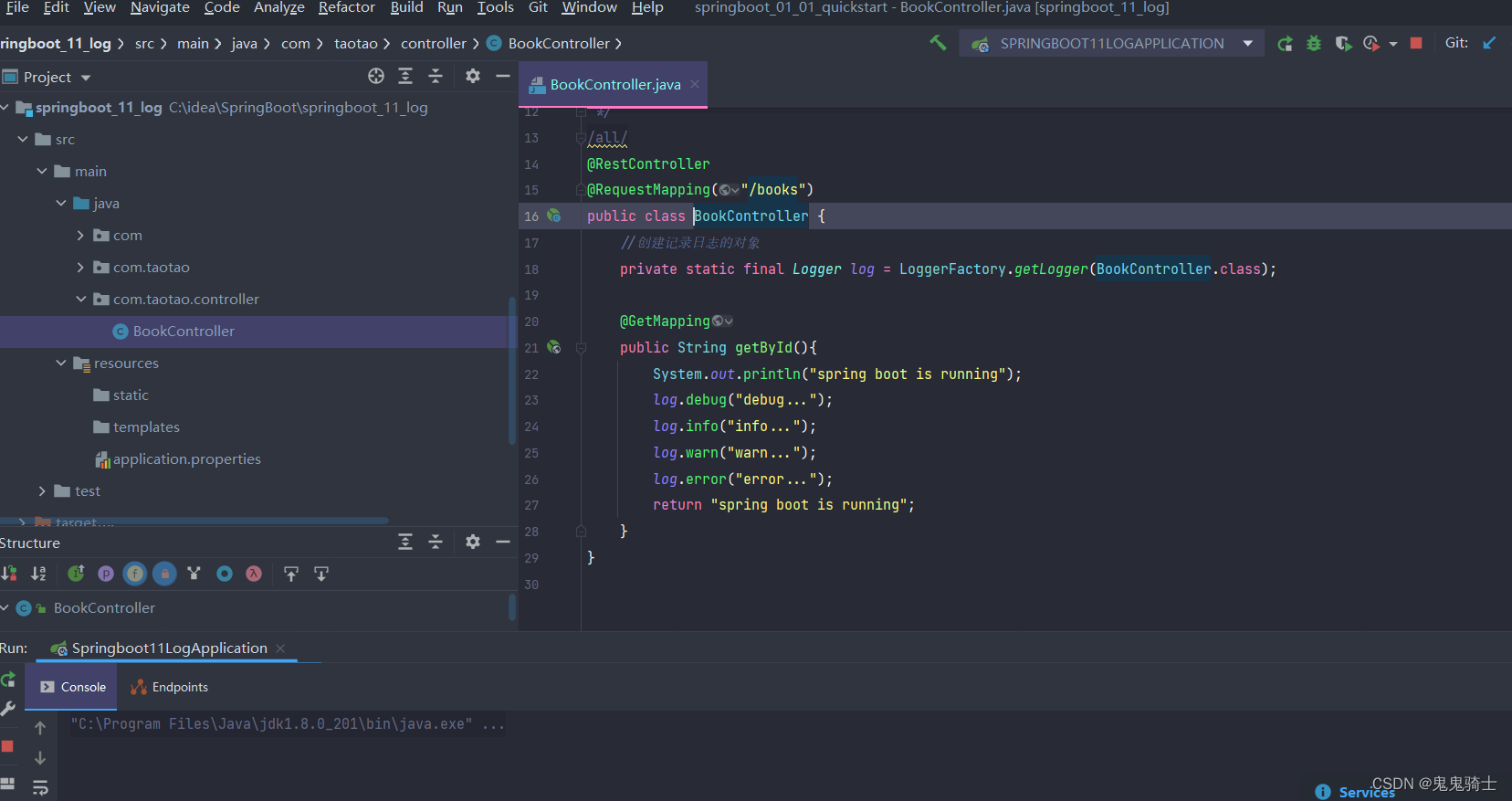Collapse all in the Structure panel

[436, 542]
